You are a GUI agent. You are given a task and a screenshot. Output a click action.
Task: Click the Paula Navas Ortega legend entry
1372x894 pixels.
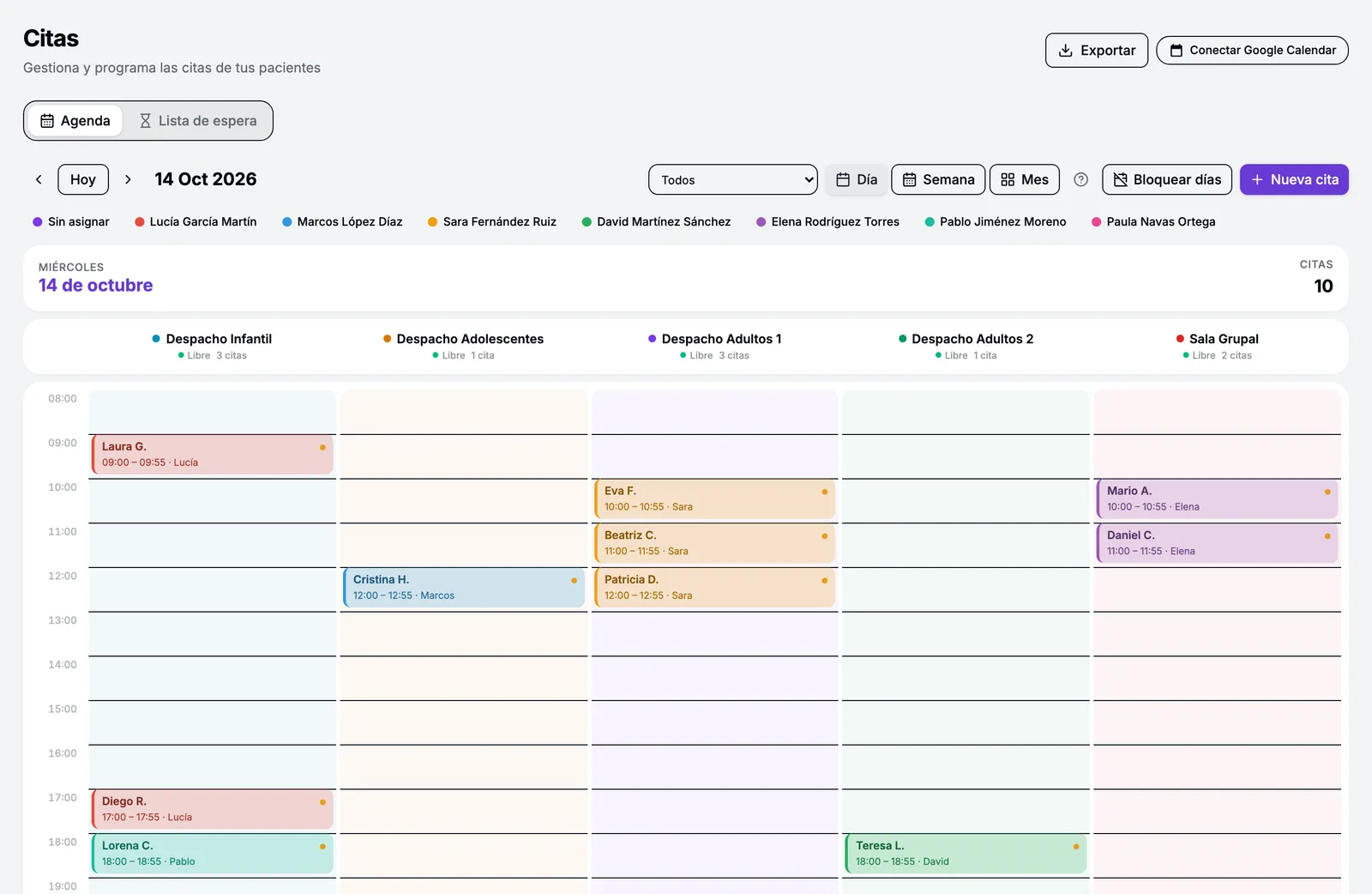pyautogui.click(x=1152, y=221)
